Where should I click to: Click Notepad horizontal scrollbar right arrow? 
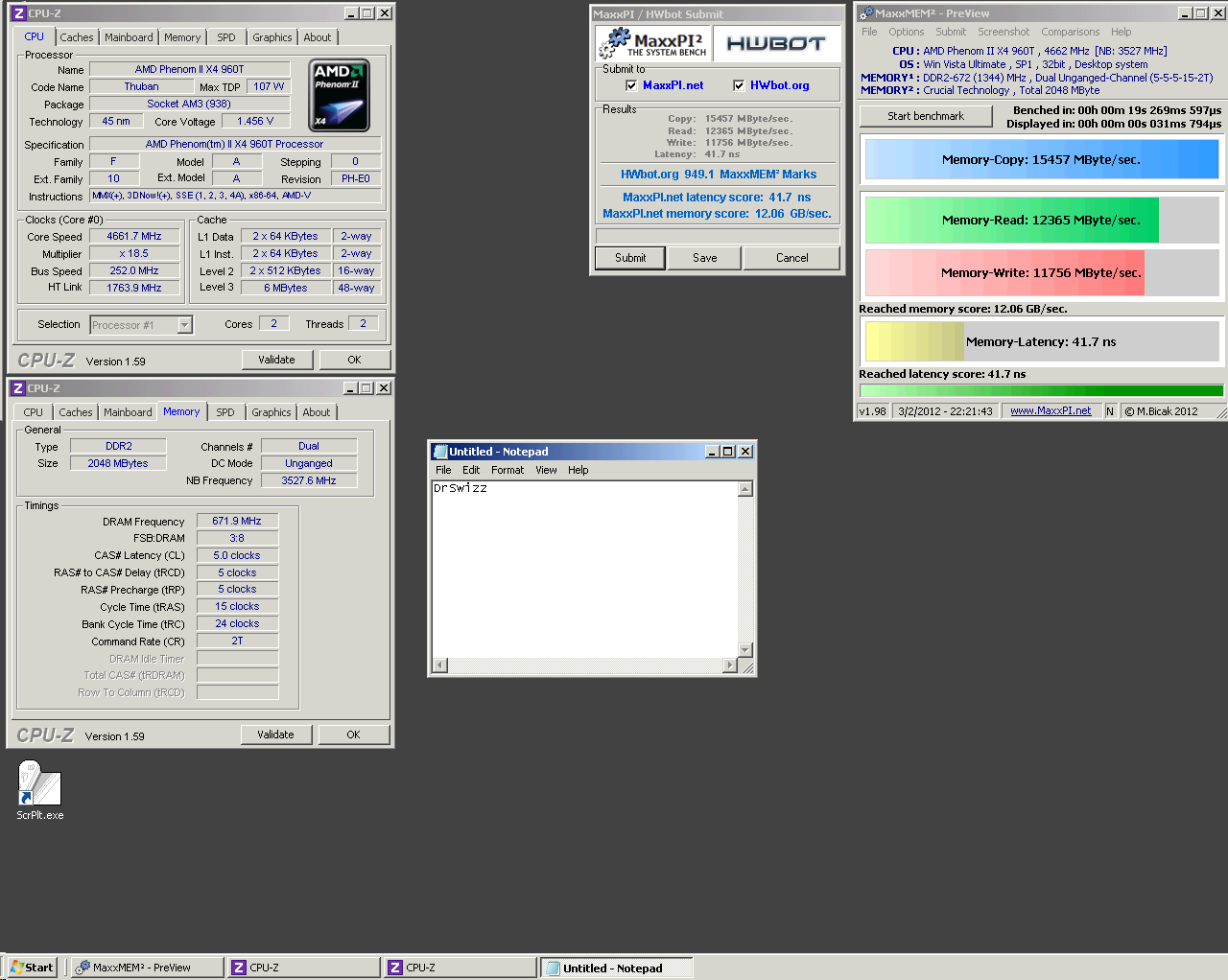[x=730, y=665]
